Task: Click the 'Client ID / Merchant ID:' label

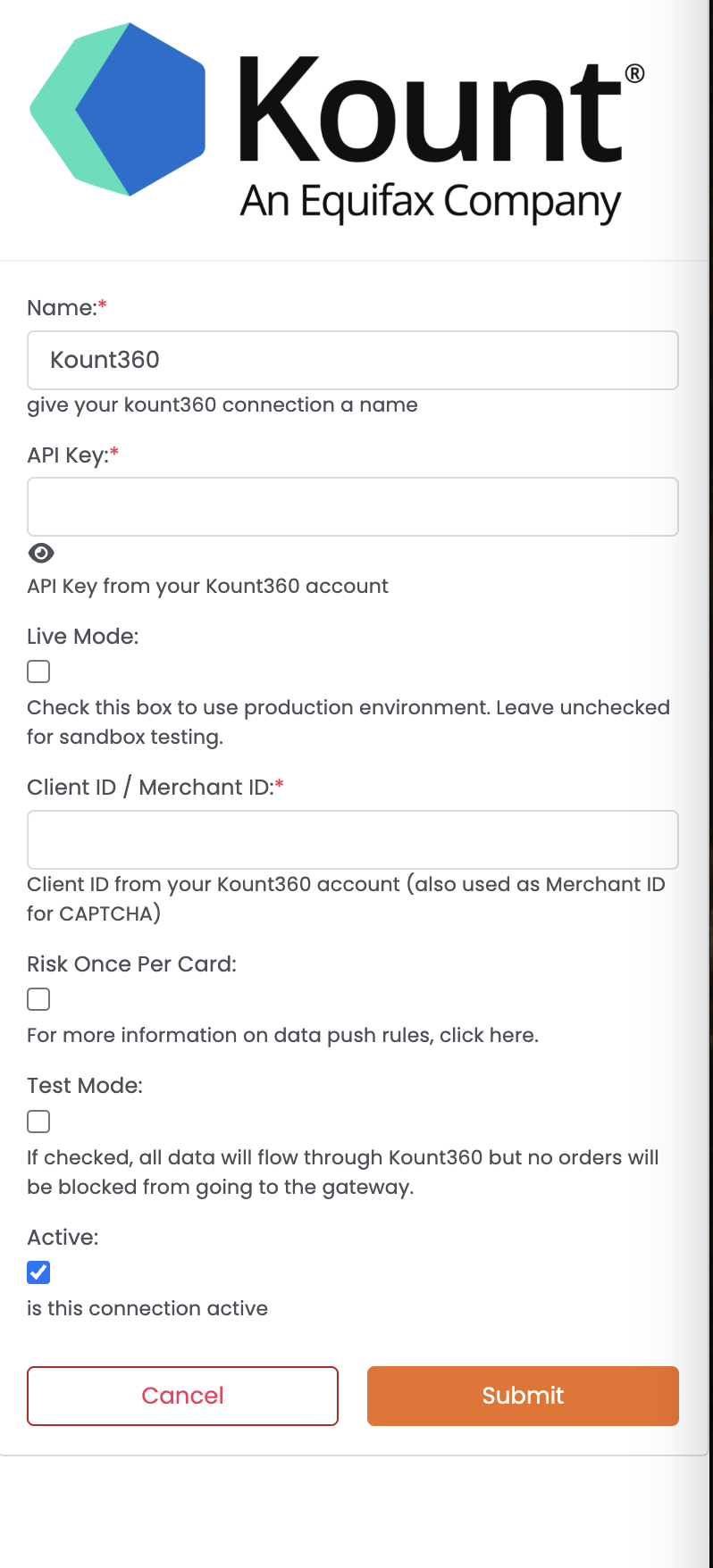Action: pos(151,788)
